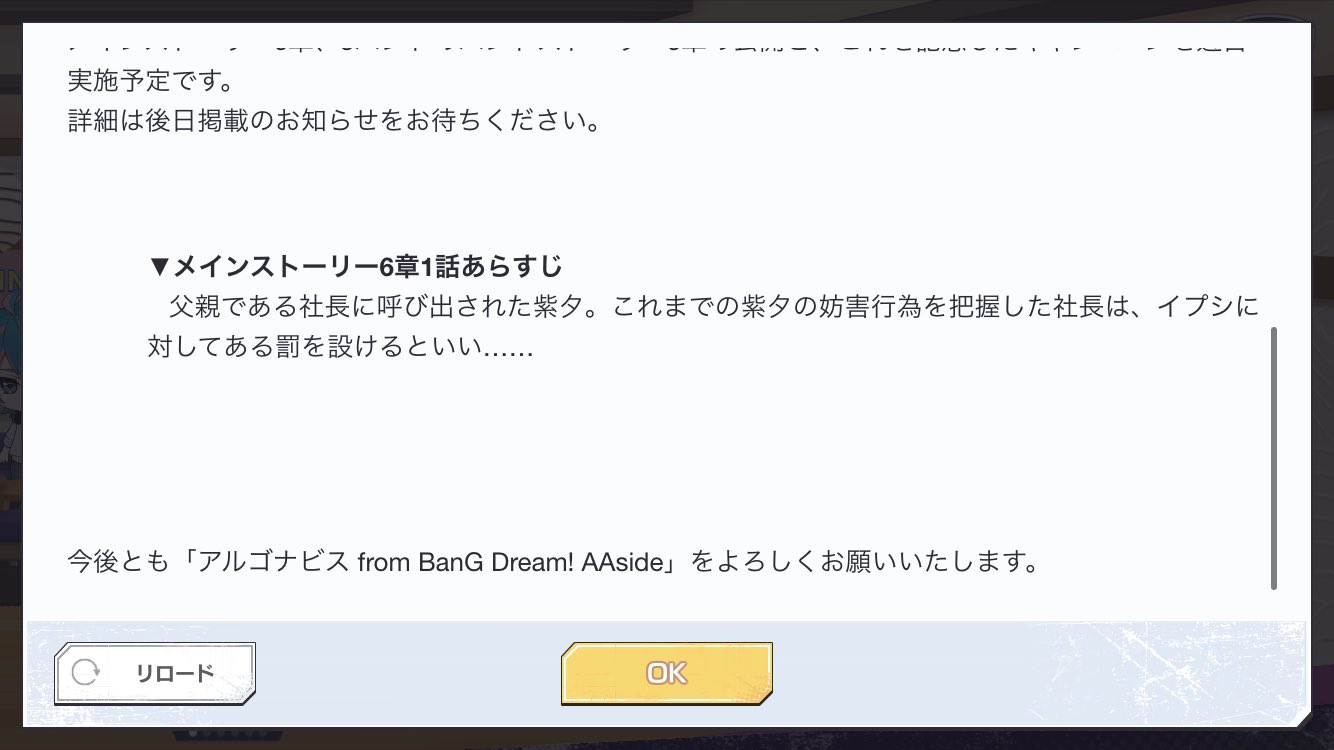Click the ▼ triangle before メインストーリー heading

(x=158, y=267)
